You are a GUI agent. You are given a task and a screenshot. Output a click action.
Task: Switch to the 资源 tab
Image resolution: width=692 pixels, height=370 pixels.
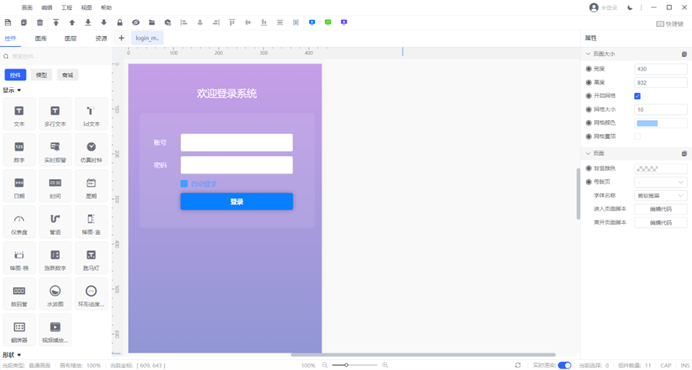pyautogui.click(x=101, y=38)
